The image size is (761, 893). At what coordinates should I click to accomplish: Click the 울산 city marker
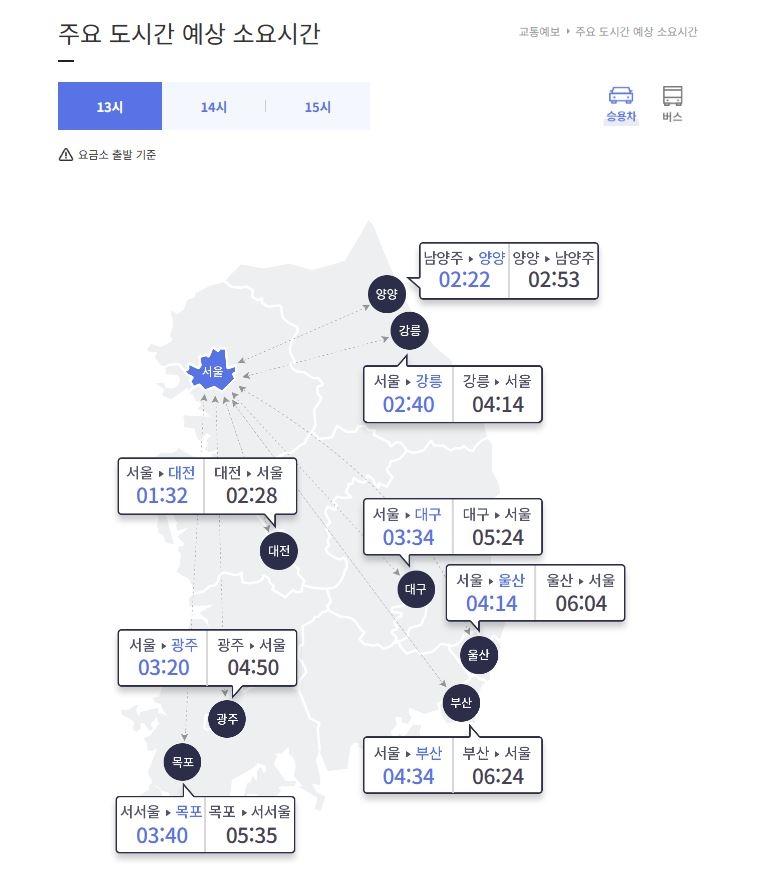[478, 655]
